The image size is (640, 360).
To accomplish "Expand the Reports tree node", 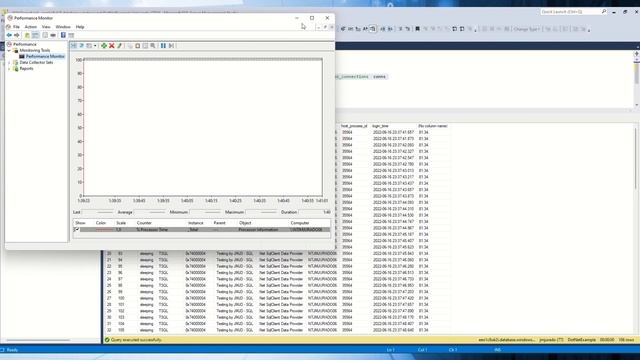I will (x=9, y=69).
